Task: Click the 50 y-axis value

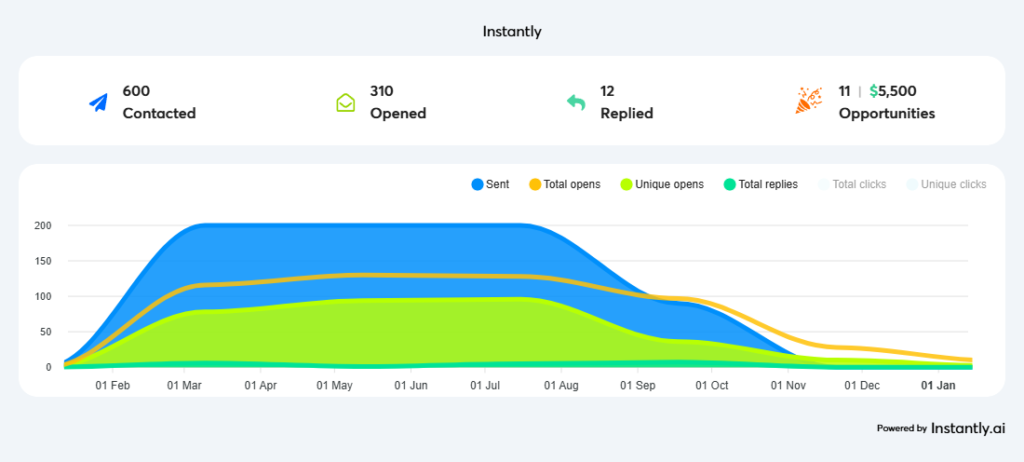Action: [46, 331]
